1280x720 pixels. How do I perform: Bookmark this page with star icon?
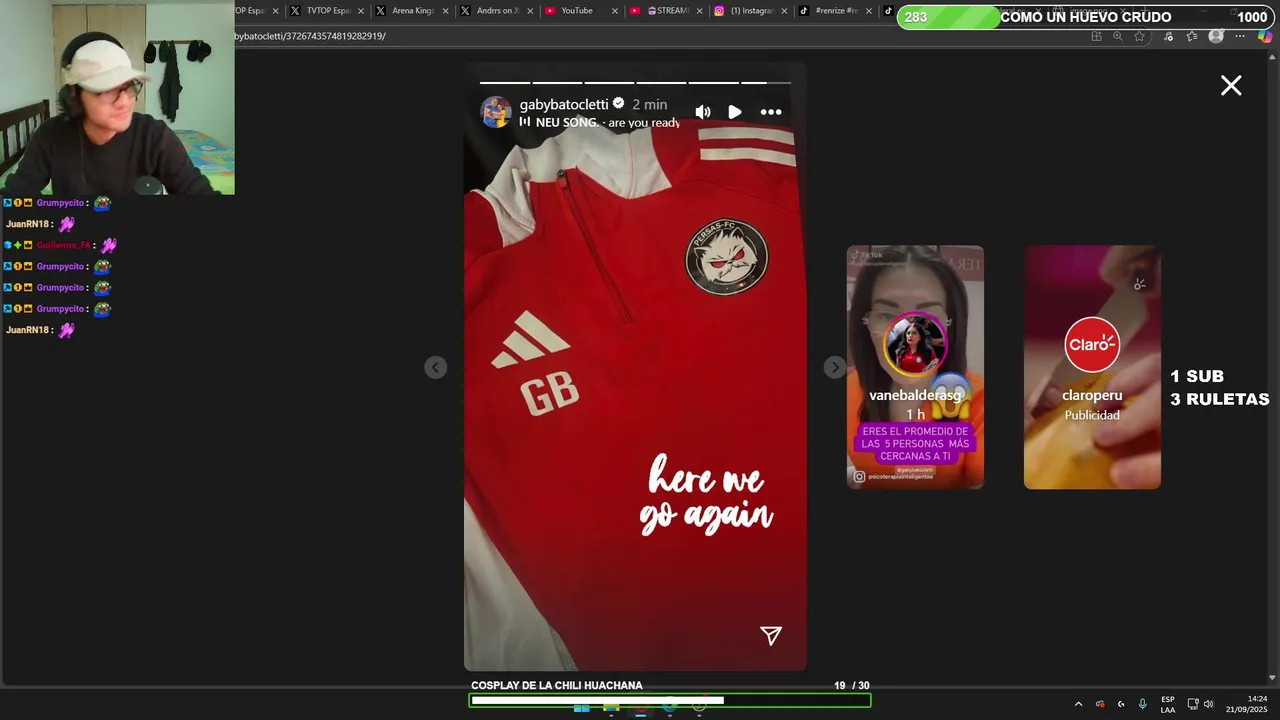click(x=1139, y=36)
